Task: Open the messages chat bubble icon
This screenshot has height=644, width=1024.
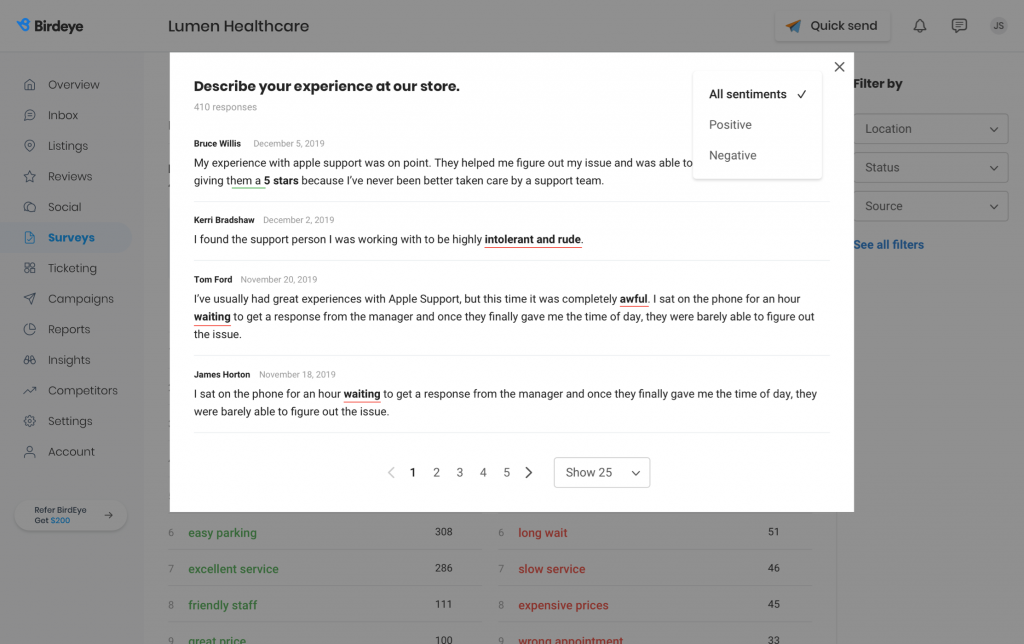Action: (959, 26)
